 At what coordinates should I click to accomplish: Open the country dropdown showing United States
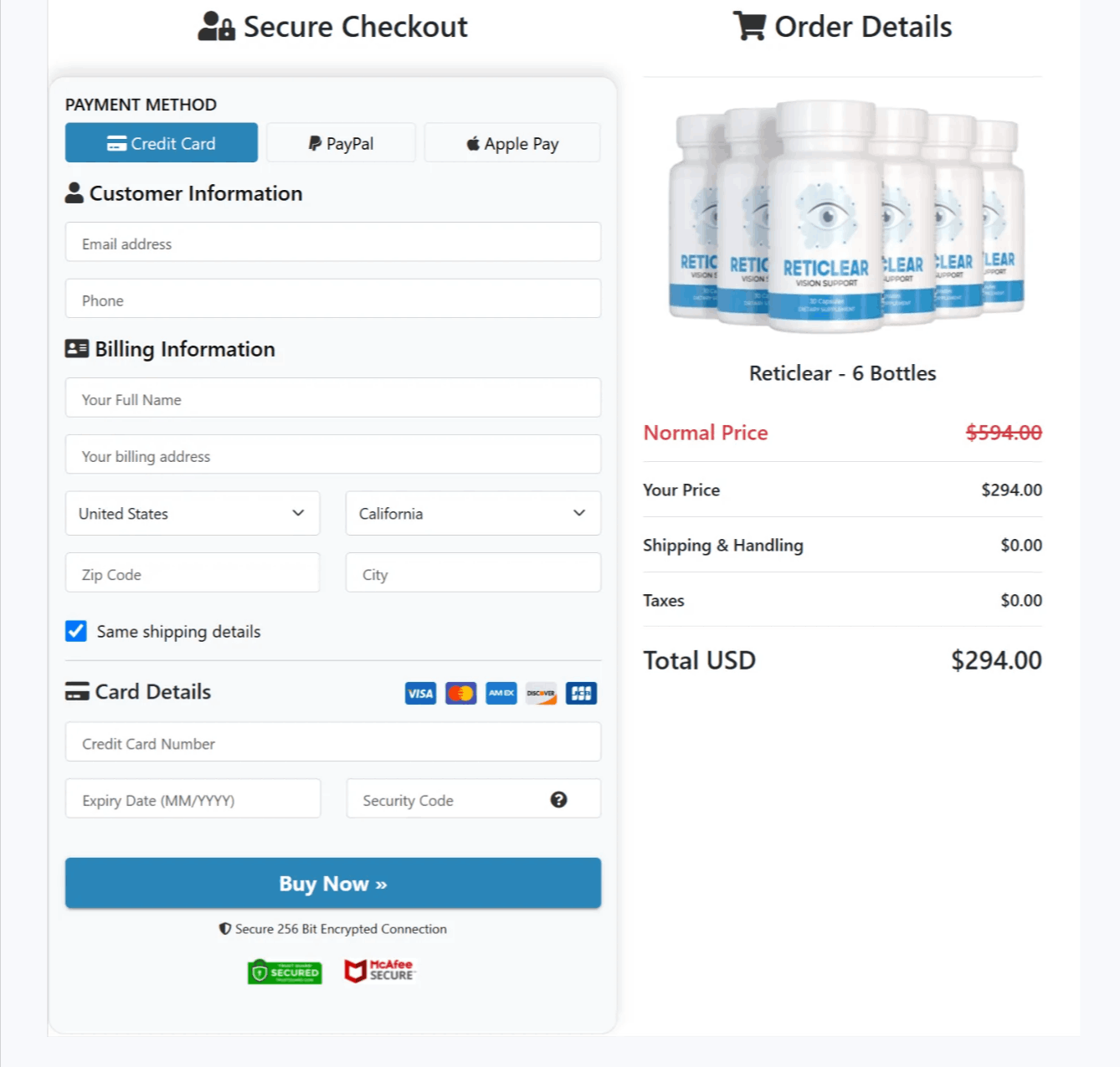click(x=192, y=513)
